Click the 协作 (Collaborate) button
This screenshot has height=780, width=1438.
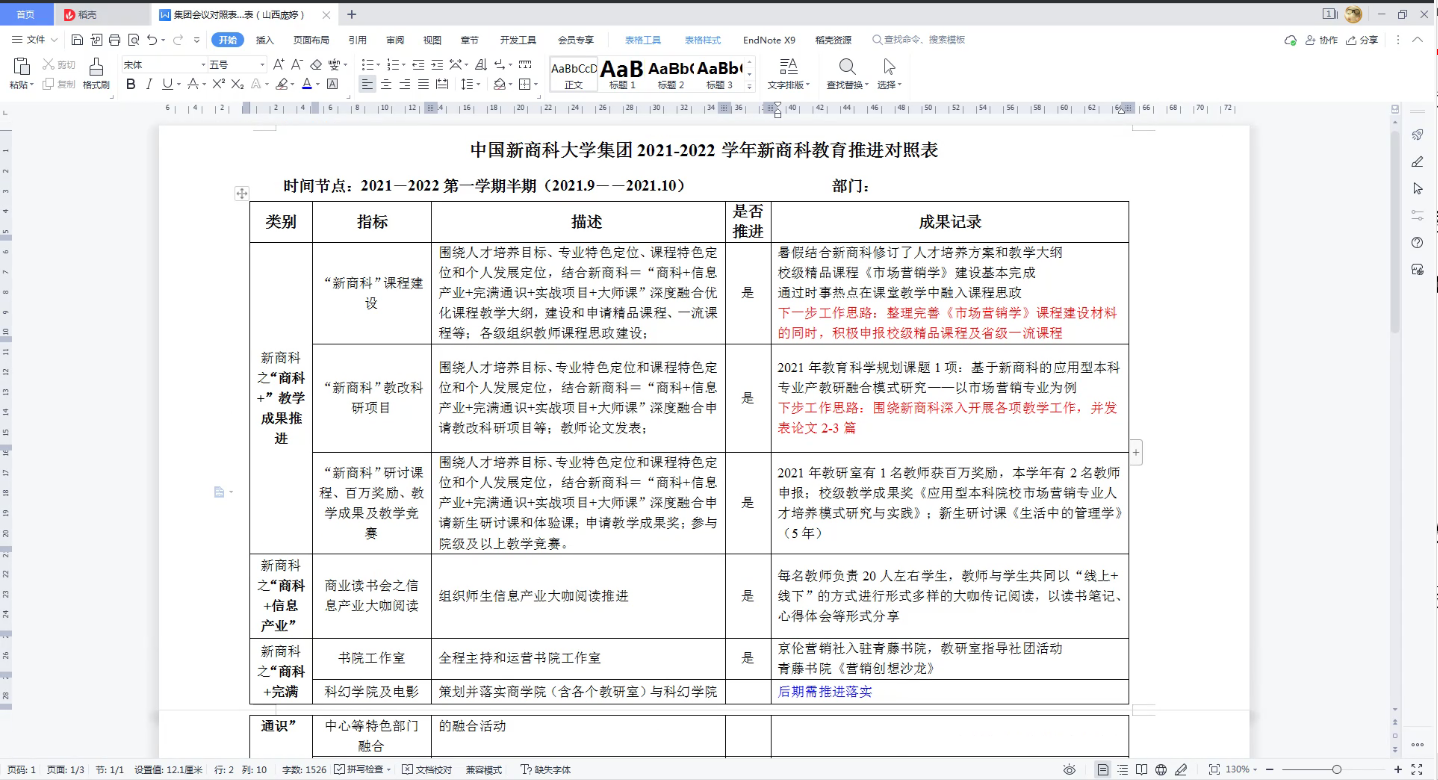[x=1320, y=40]
